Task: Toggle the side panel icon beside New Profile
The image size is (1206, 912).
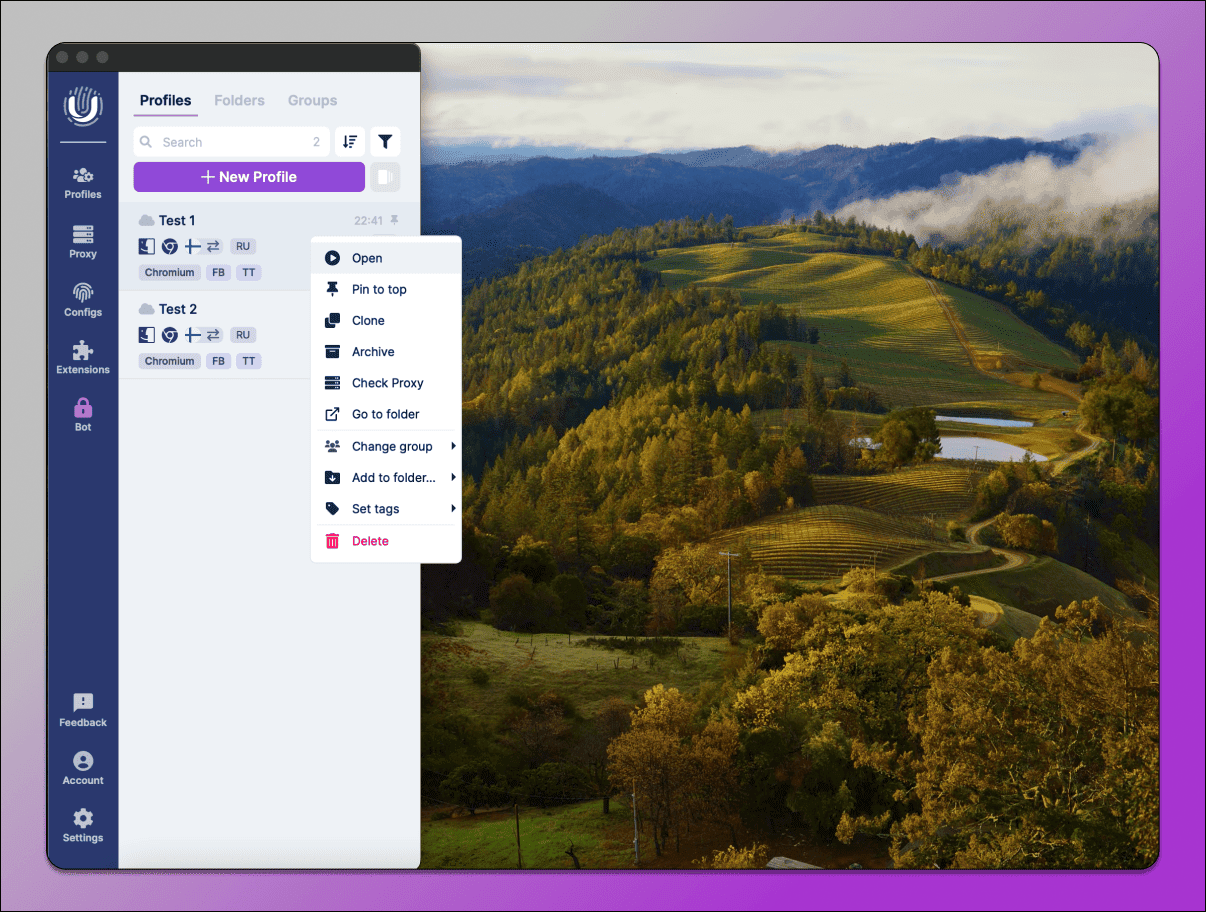Action: pos(385,177)
